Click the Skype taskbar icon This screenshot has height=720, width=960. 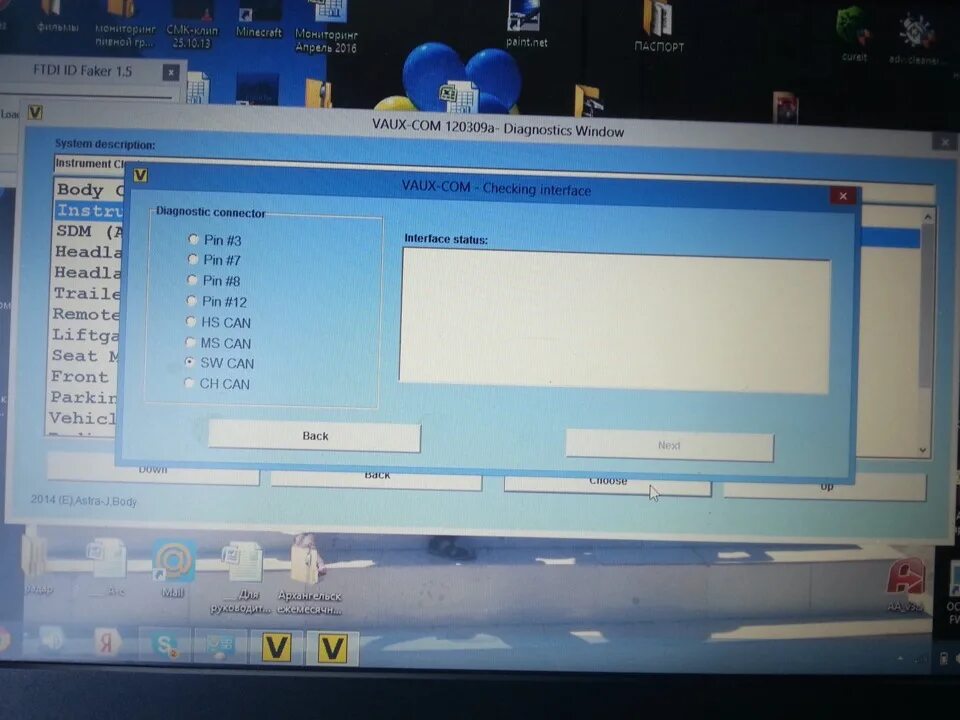point(165,645)
